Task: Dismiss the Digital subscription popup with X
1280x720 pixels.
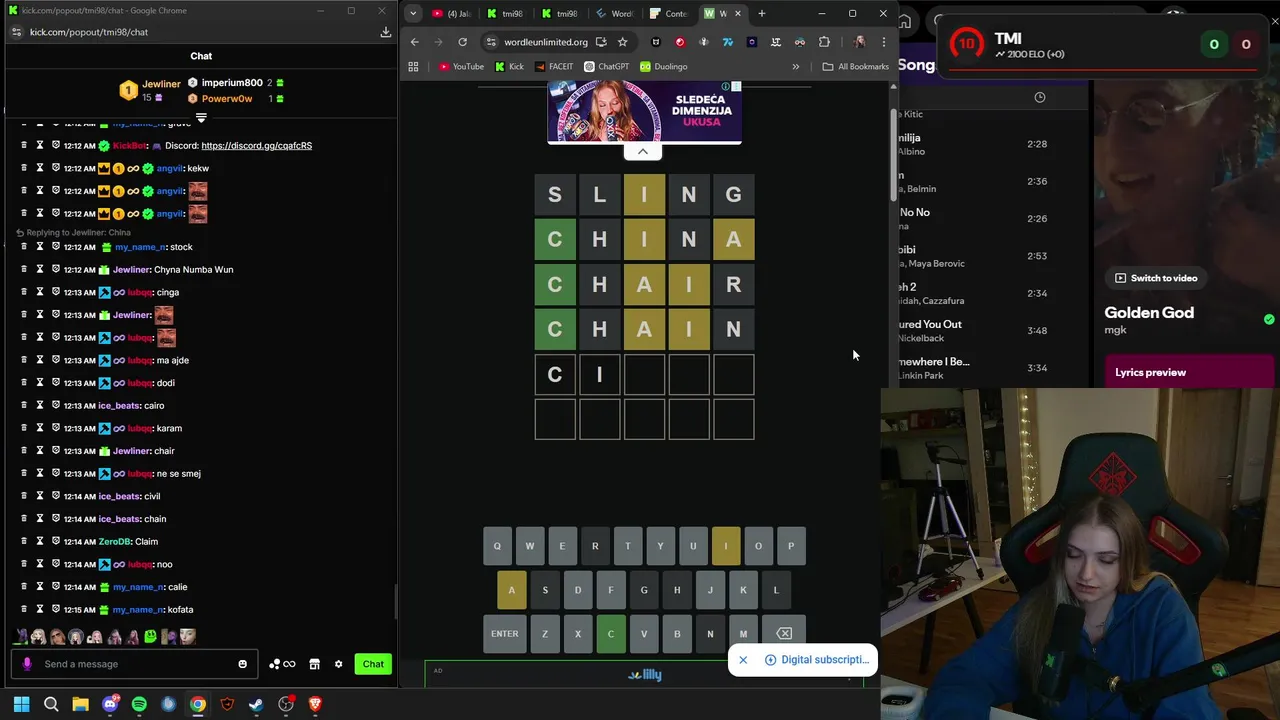Action: [x=743, y=660]
